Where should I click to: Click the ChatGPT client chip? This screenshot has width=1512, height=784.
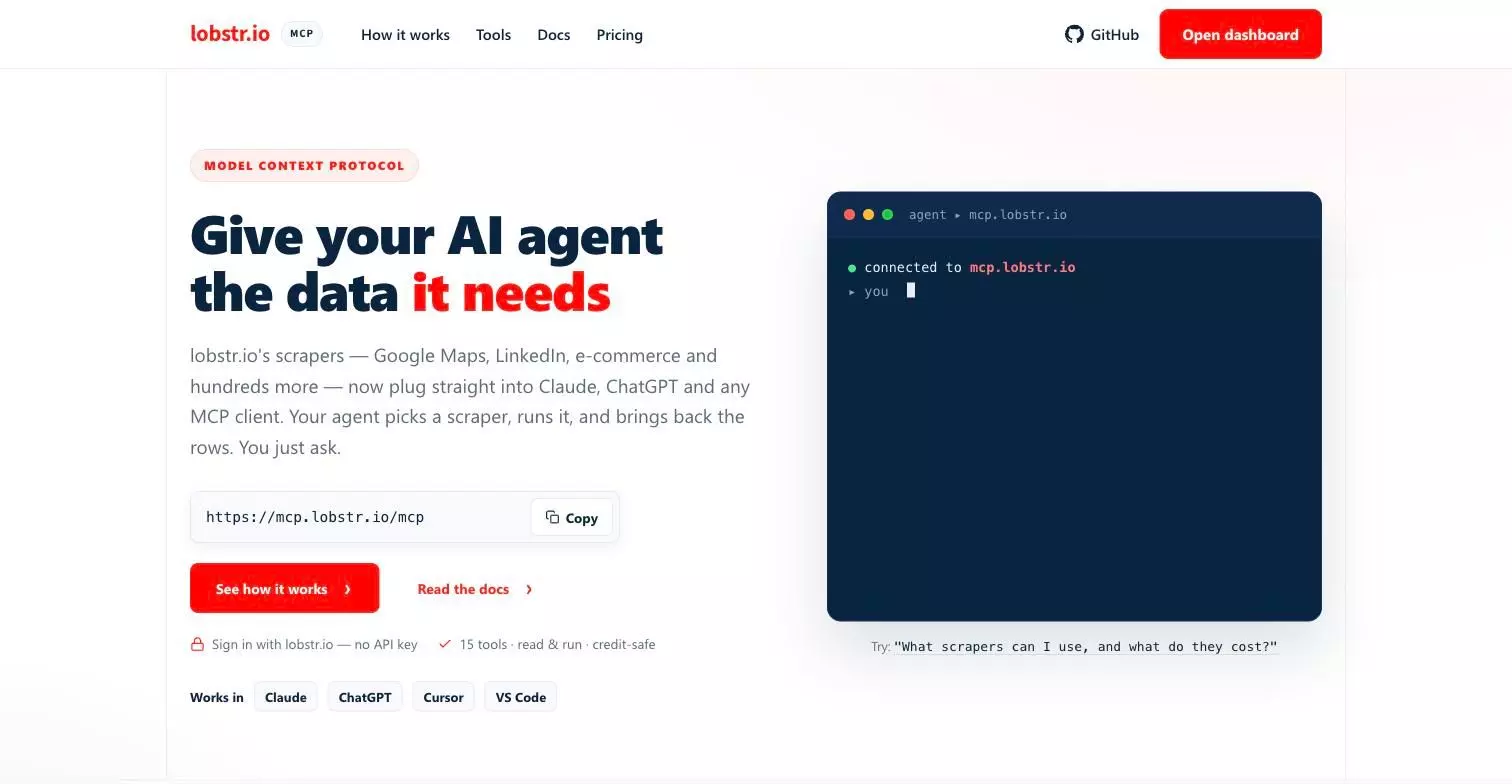(x=365, y=697)
